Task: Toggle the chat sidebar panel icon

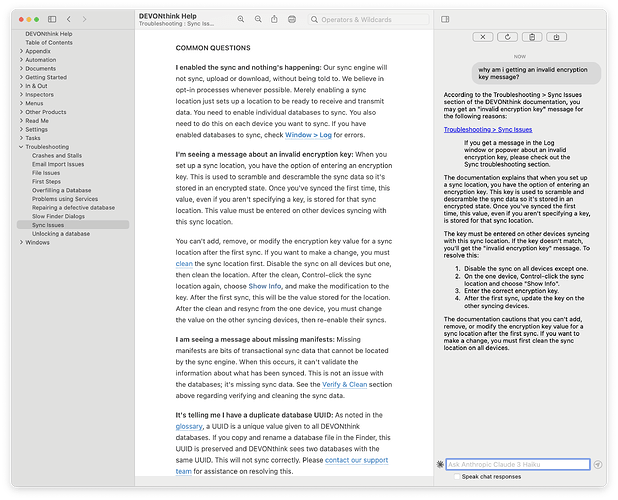Action: 441,19
